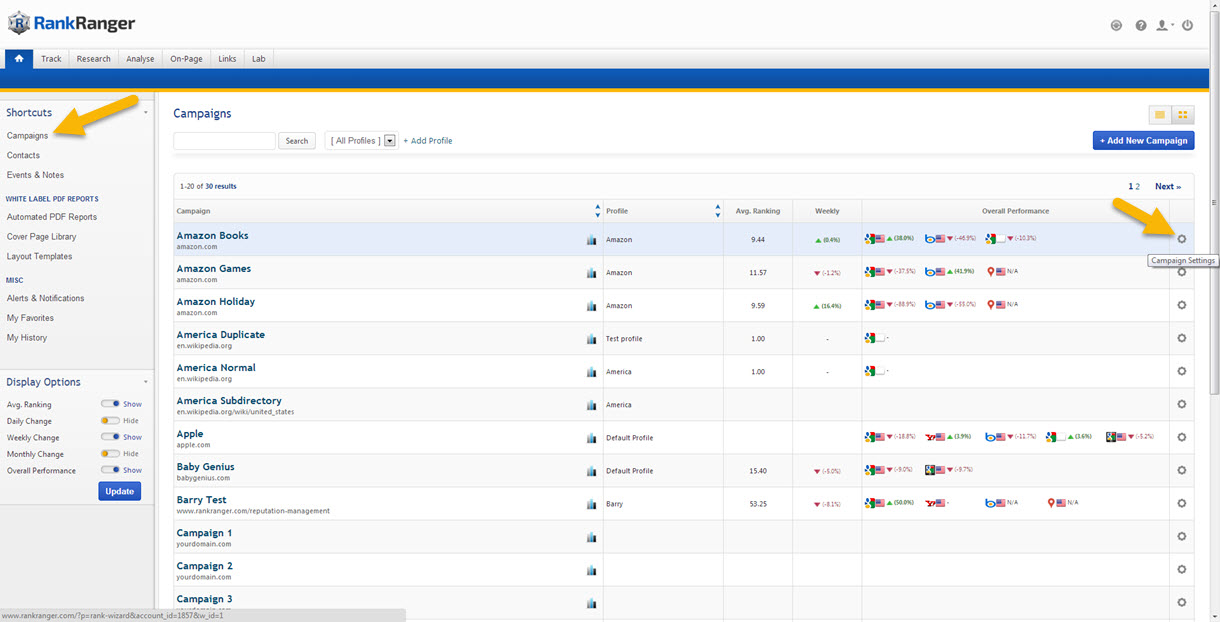Screen dimensions: 1220x622
Task: Open the Research menu tab
Action: (x=94, y=59)
